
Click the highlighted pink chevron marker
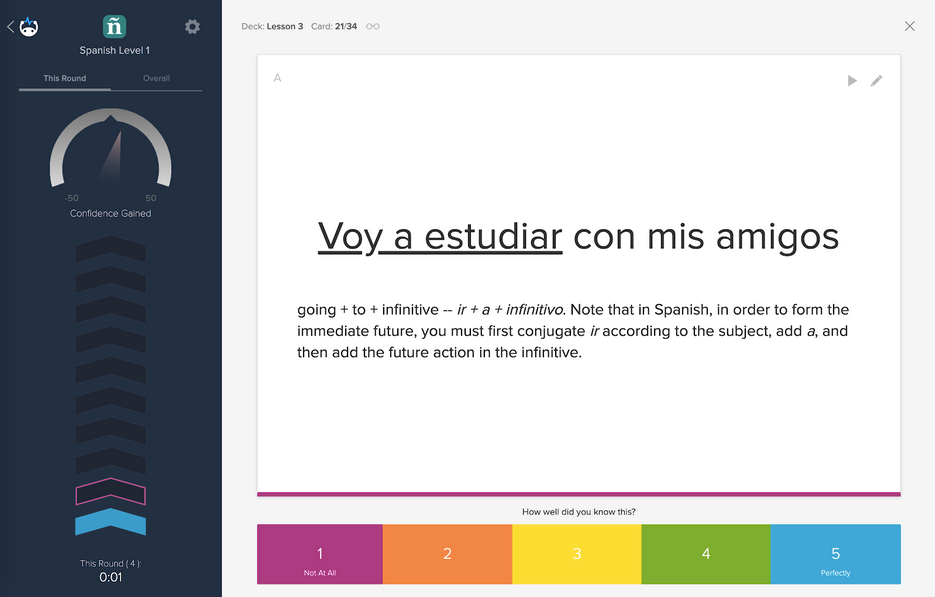[x=110, y=492]
